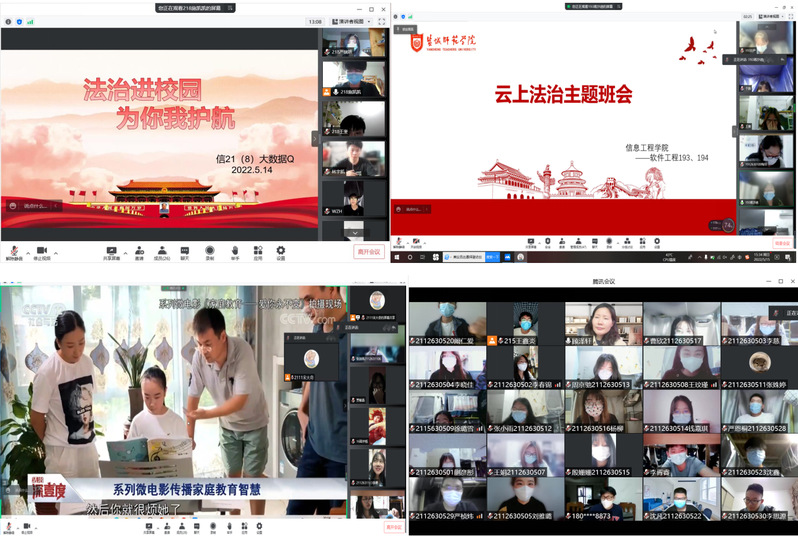Open Apps icon in the top-left meeting toolbar
This screenshot has height=536, width=798.
click(258, 251)
